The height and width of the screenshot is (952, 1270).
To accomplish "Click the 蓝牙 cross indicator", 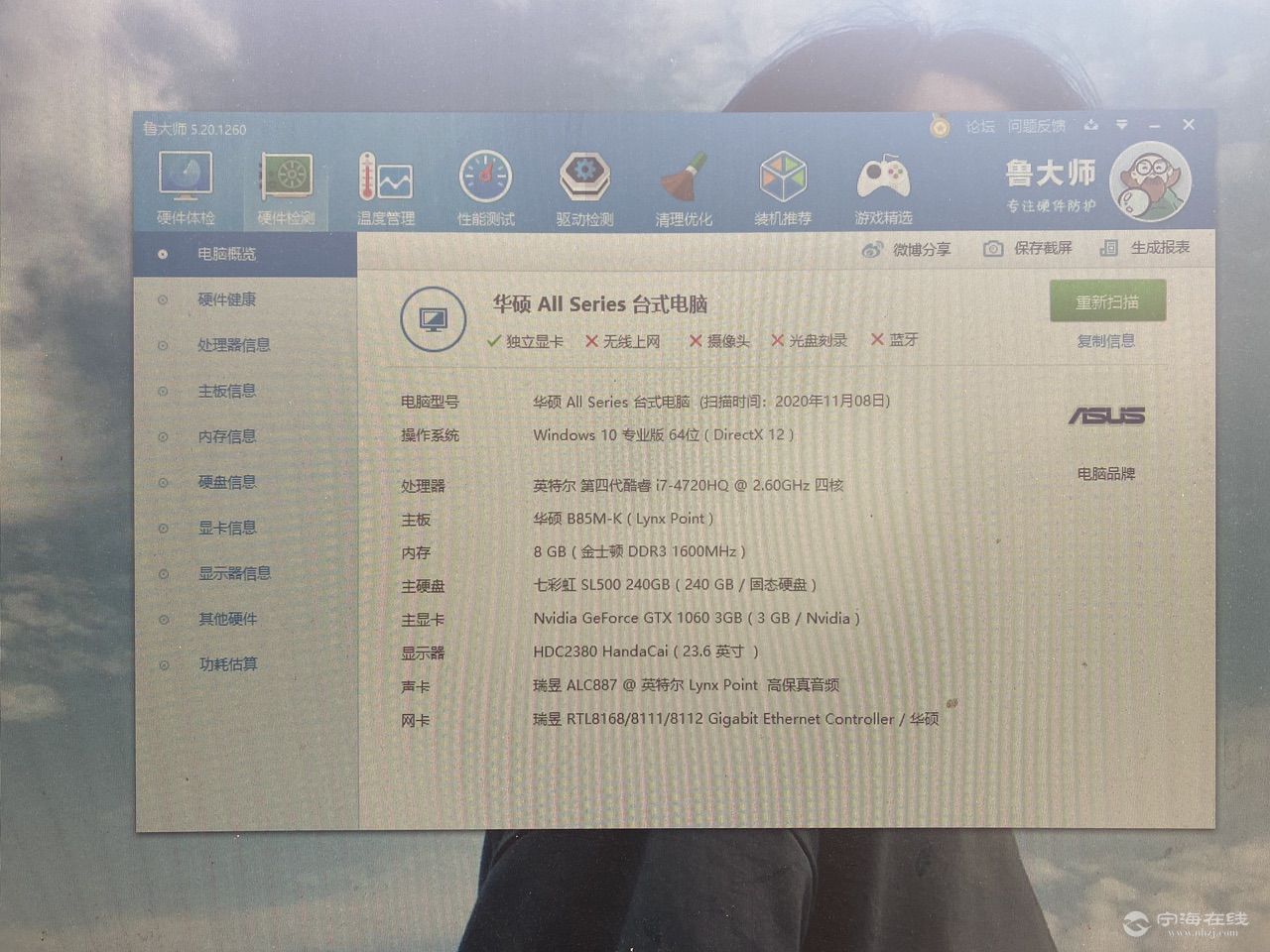I will point(895,339).
